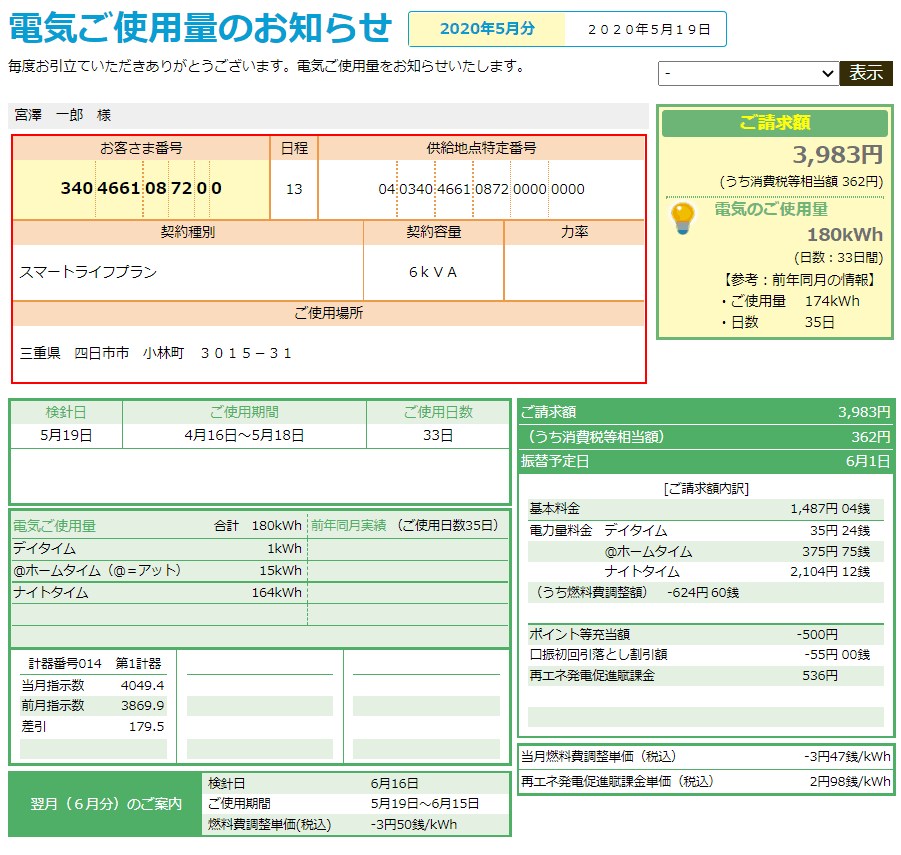Click the 電気ご使用量のお知らせ page title
Screen dimensions: 901x855
tap(200, 28)
